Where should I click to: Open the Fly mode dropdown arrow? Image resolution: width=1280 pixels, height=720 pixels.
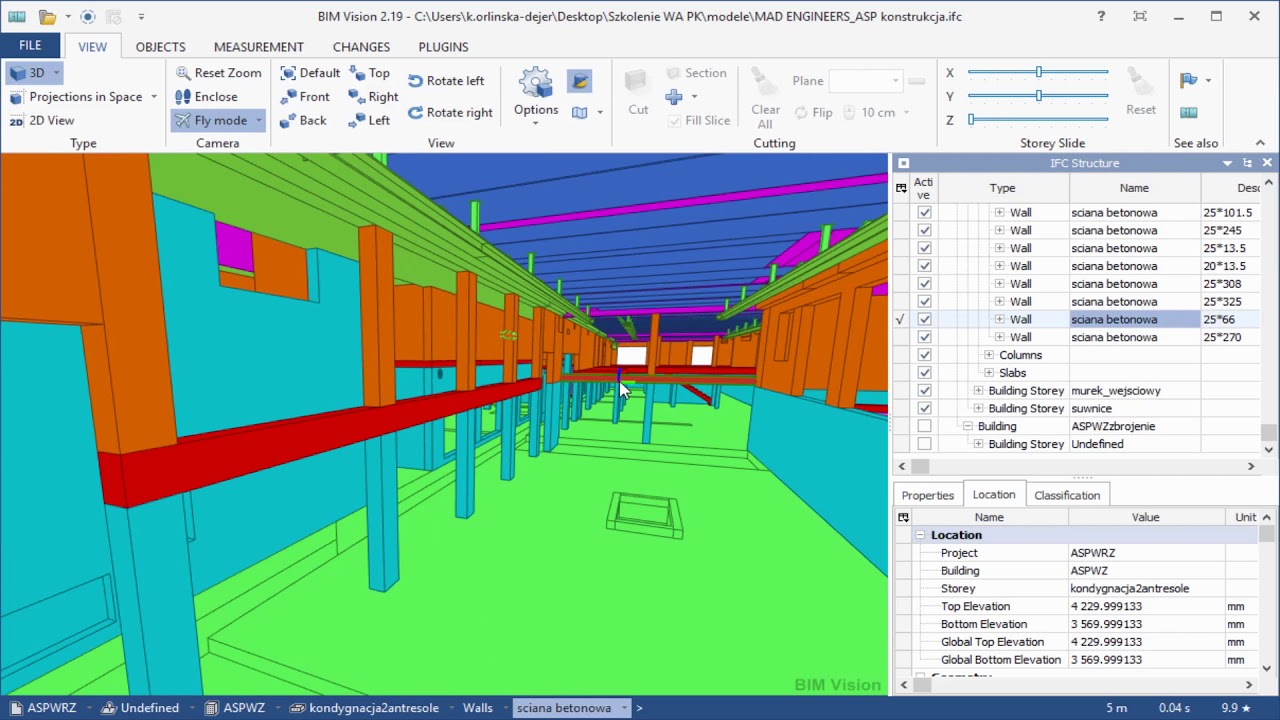point(258,121)
